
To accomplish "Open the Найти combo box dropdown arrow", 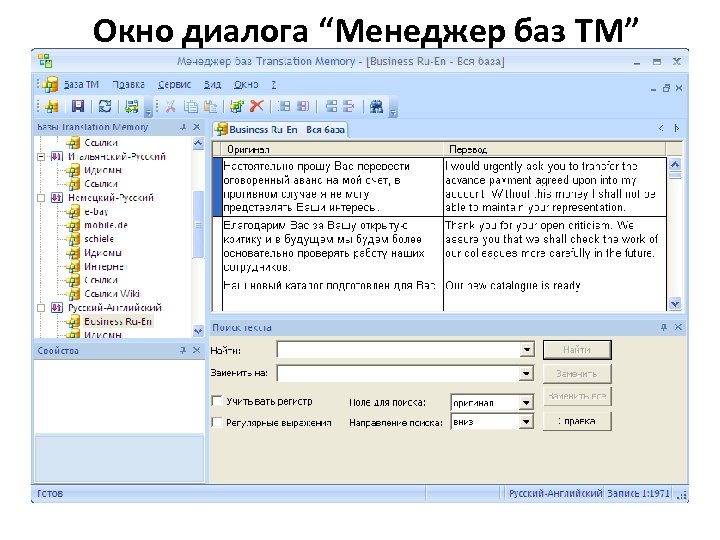I will click(527, 350).
